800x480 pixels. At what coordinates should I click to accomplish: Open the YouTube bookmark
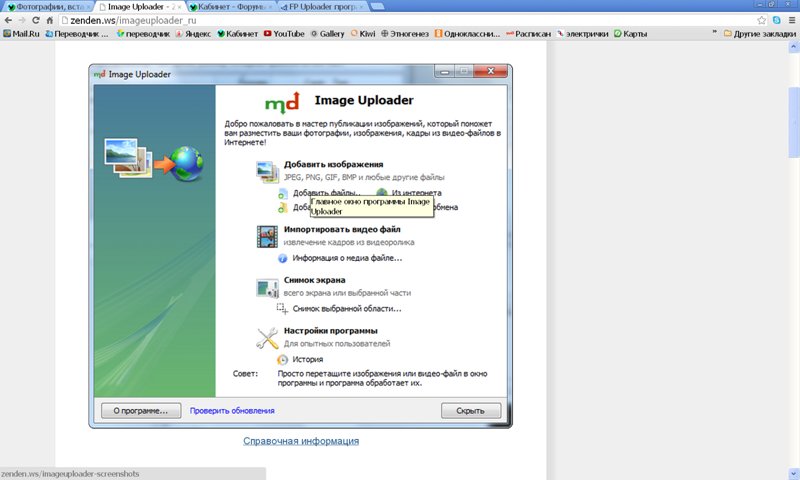click(x=284, y=34)
